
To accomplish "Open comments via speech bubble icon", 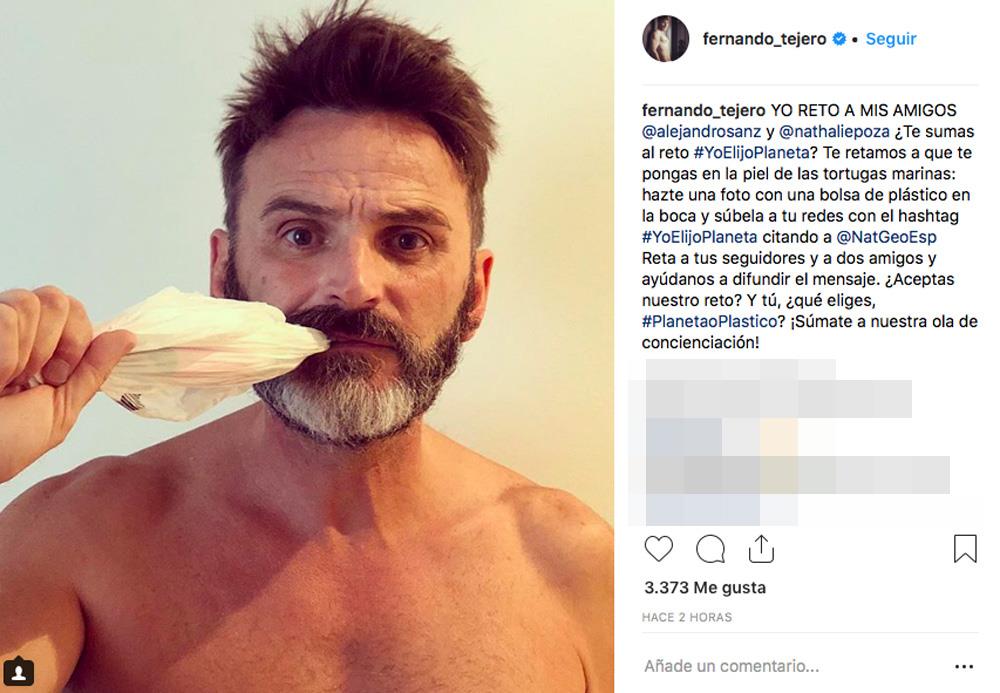I will point(710,549).
